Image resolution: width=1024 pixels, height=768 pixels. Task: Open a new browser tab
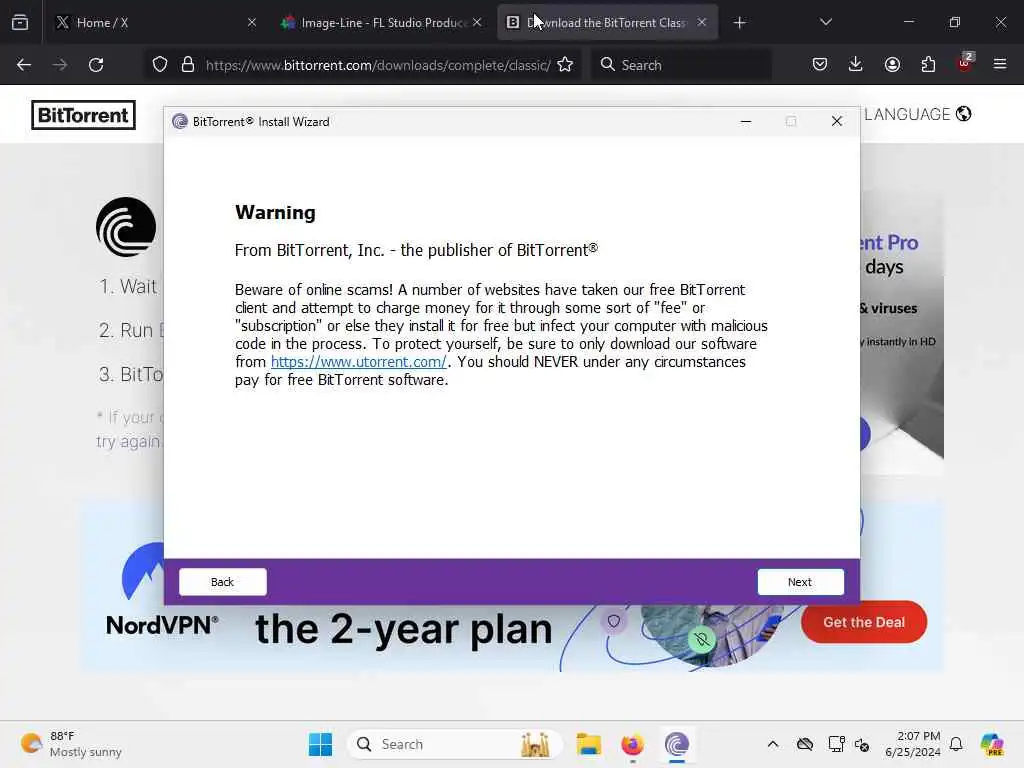click(739, 23)
